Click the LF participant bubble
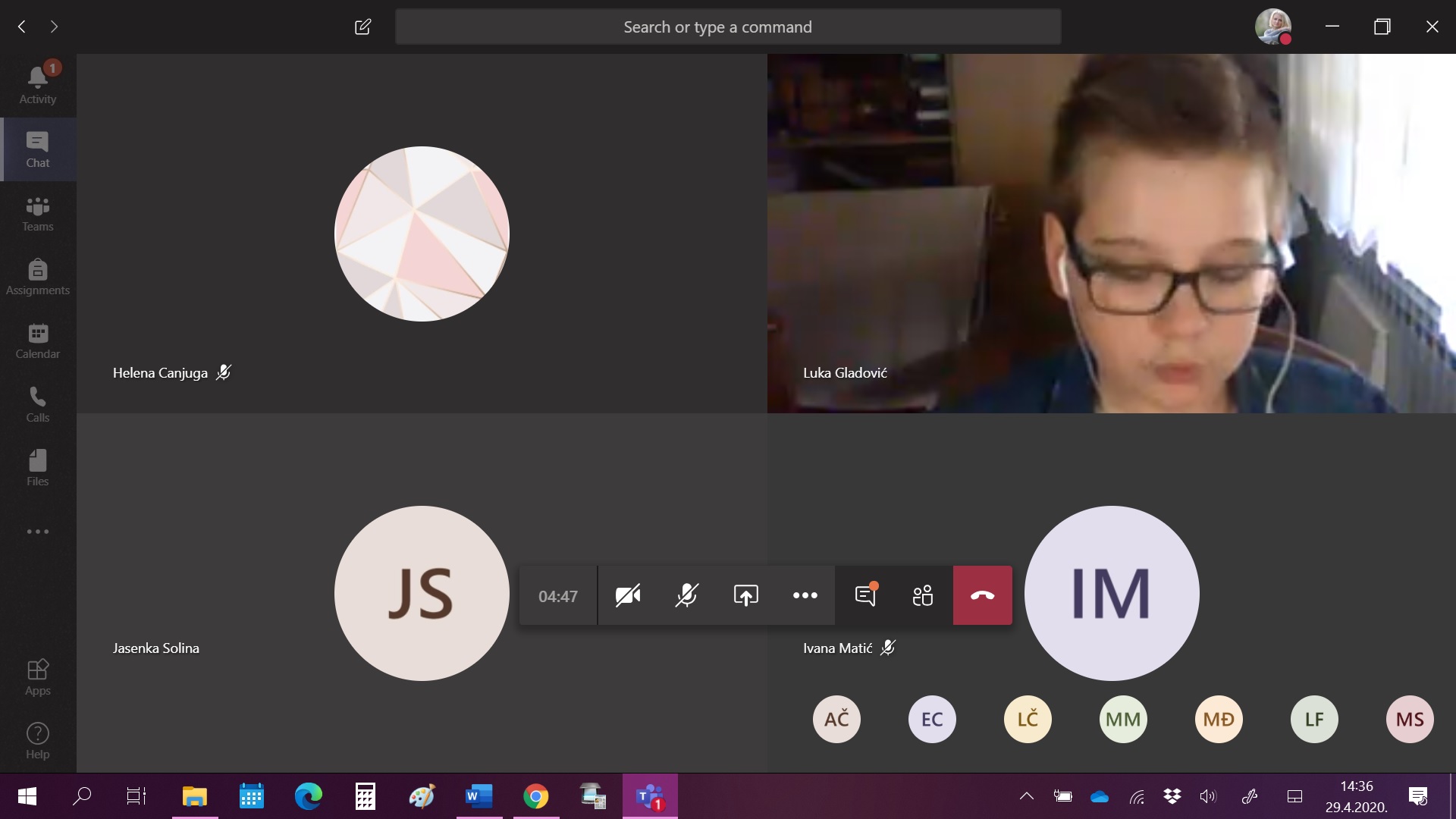Screen dimensions: 1456x819 1314,719
